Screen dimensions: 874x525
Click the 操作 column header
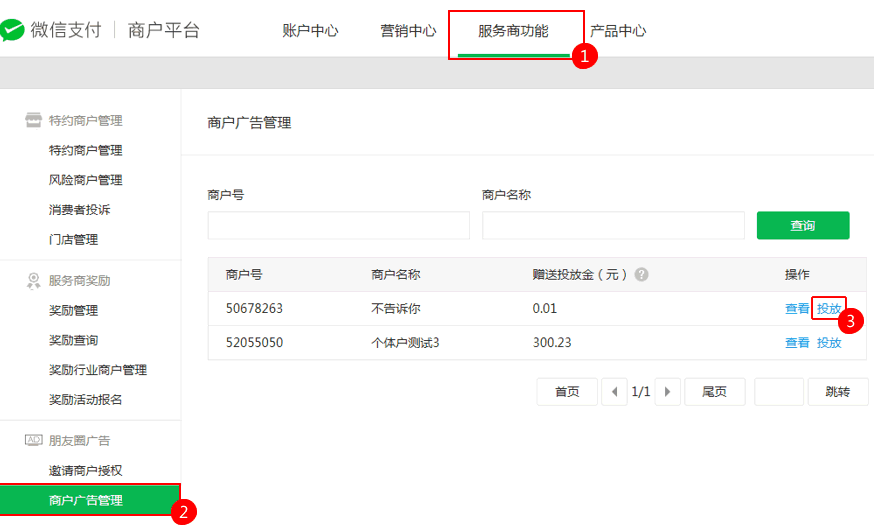[x=797, y=274]
